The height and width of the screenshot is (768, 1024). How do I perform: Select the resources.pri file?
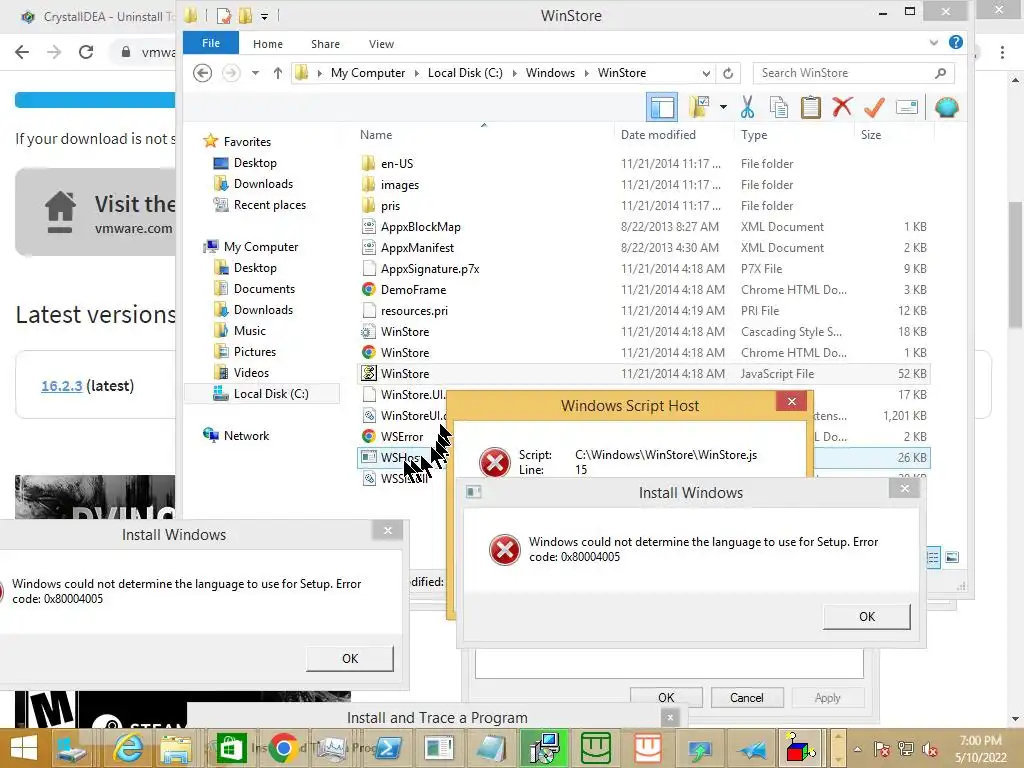[414, 310]
